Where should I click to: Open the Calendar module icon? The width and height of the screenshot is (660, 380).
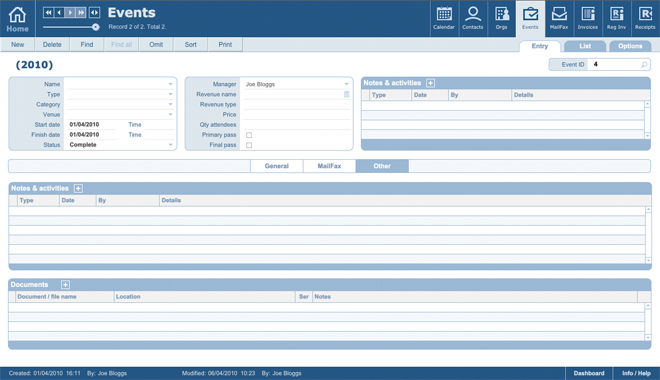444,19
